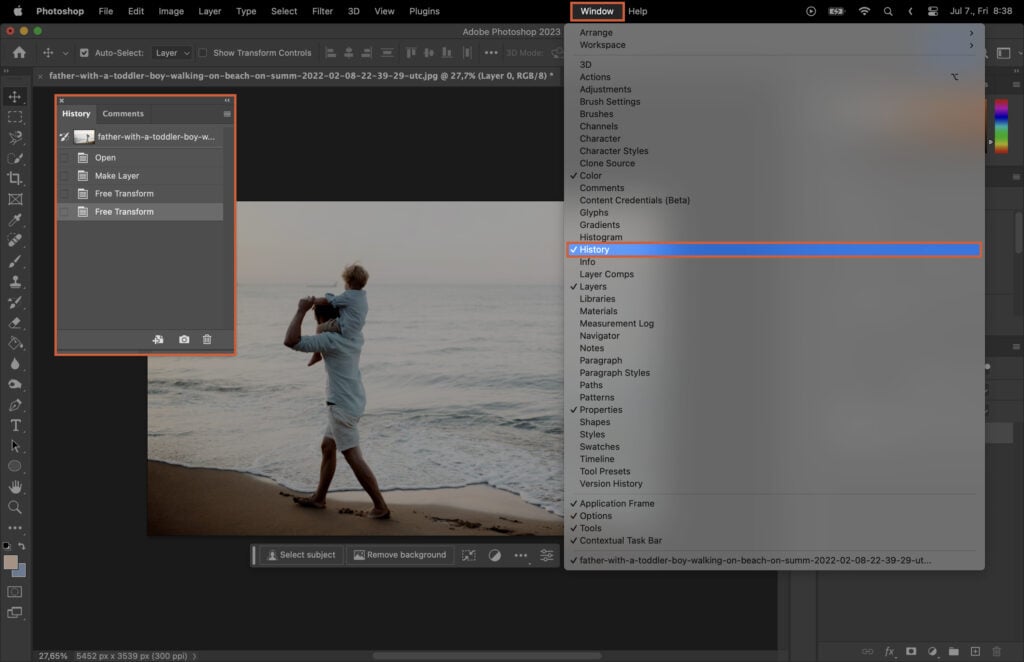
Task: Enable the Show Transform Controls checkbox
Action: point(200,52)
